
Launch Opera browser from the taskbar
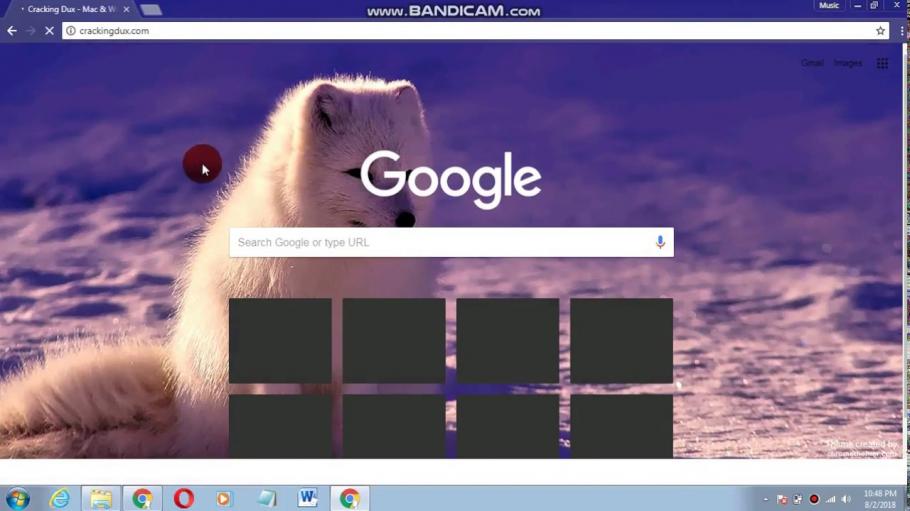click(x=184, y=499)
